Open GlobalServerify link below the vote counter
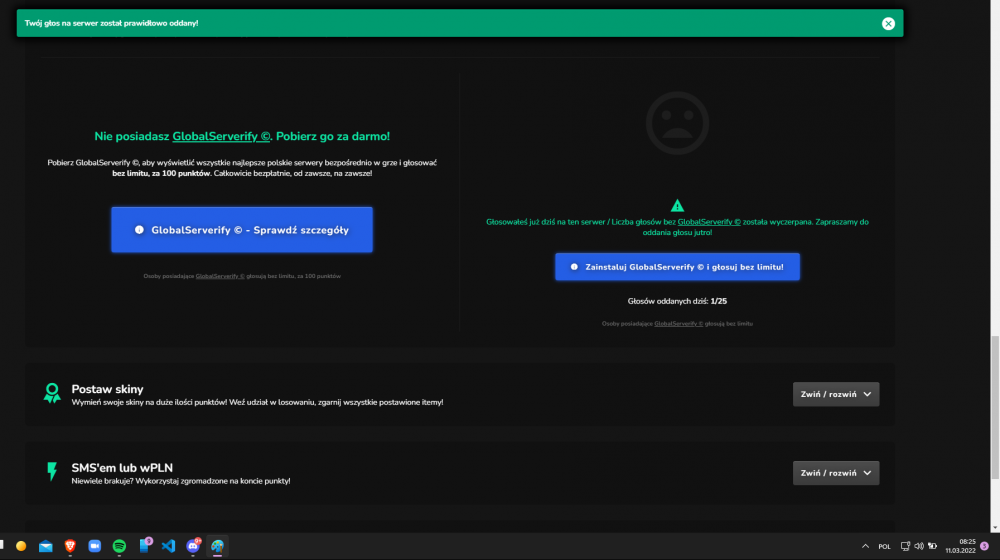Screen dimensions: 1000x560 pyautogui.click(x=678, y=324)
